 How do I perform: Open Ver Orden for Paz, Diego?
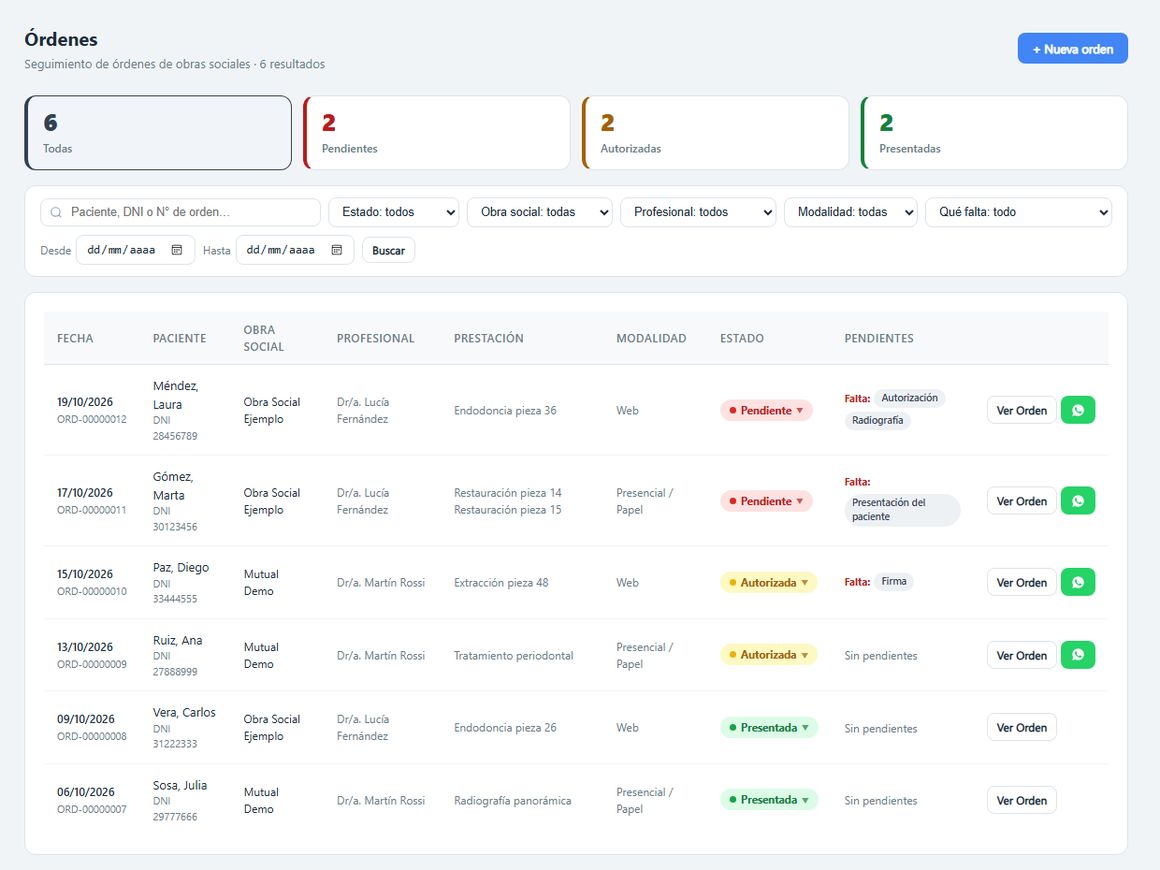[1022, 582]
